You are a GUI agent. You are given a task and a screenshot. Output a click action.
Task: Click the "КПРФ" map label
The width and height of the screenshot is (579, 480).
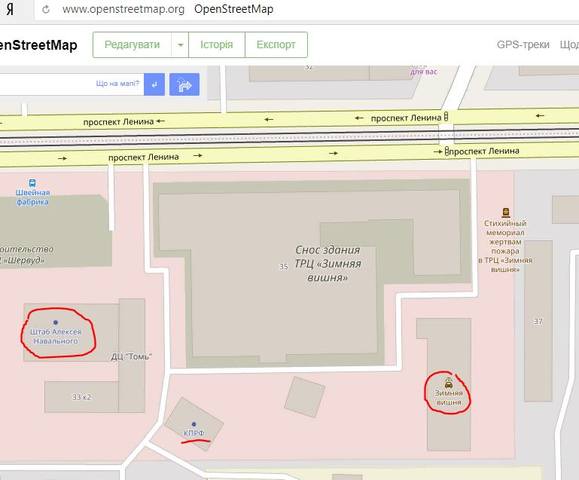tap(194, 433)
